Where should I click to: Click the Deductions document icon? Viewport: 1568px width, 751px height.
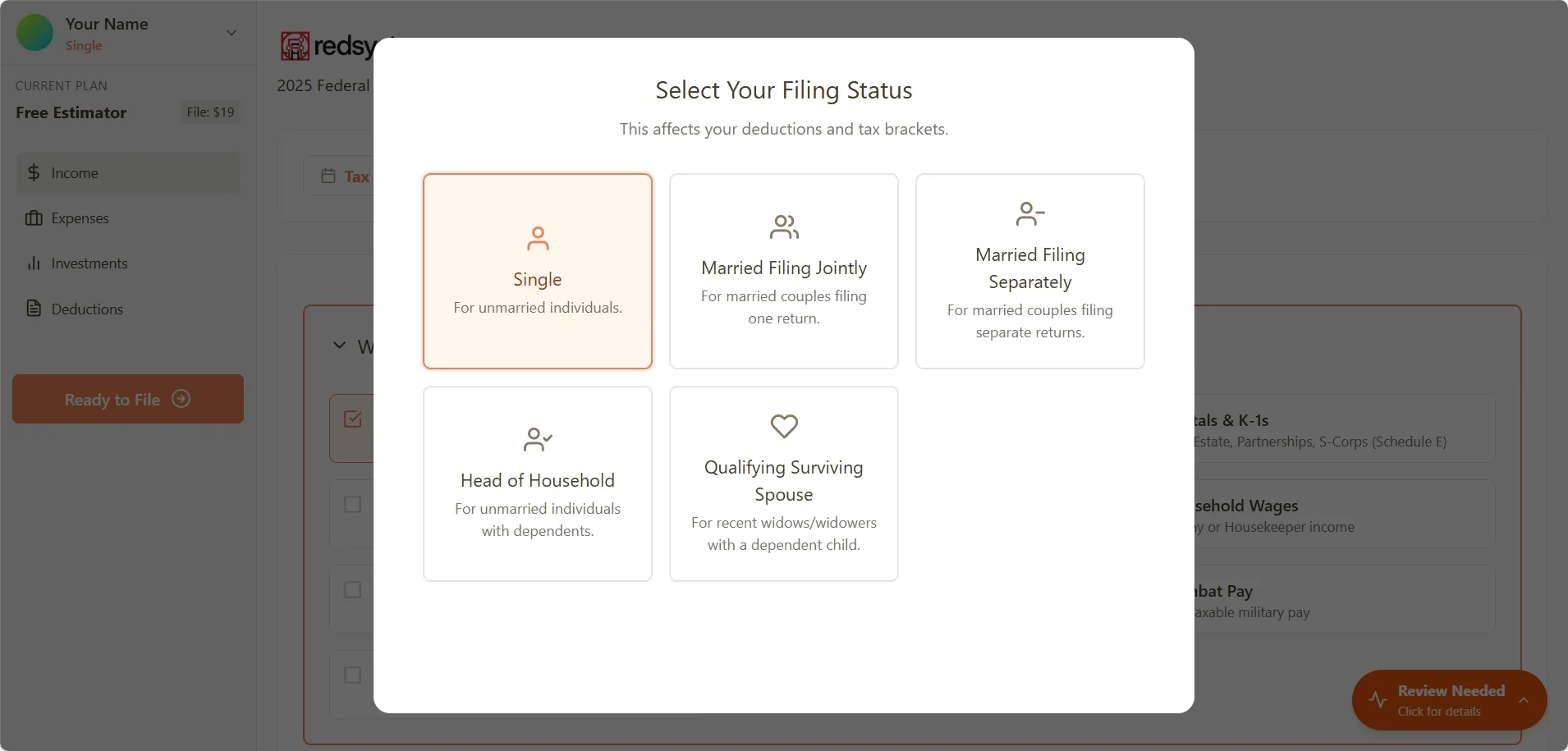tap(33, 308)
